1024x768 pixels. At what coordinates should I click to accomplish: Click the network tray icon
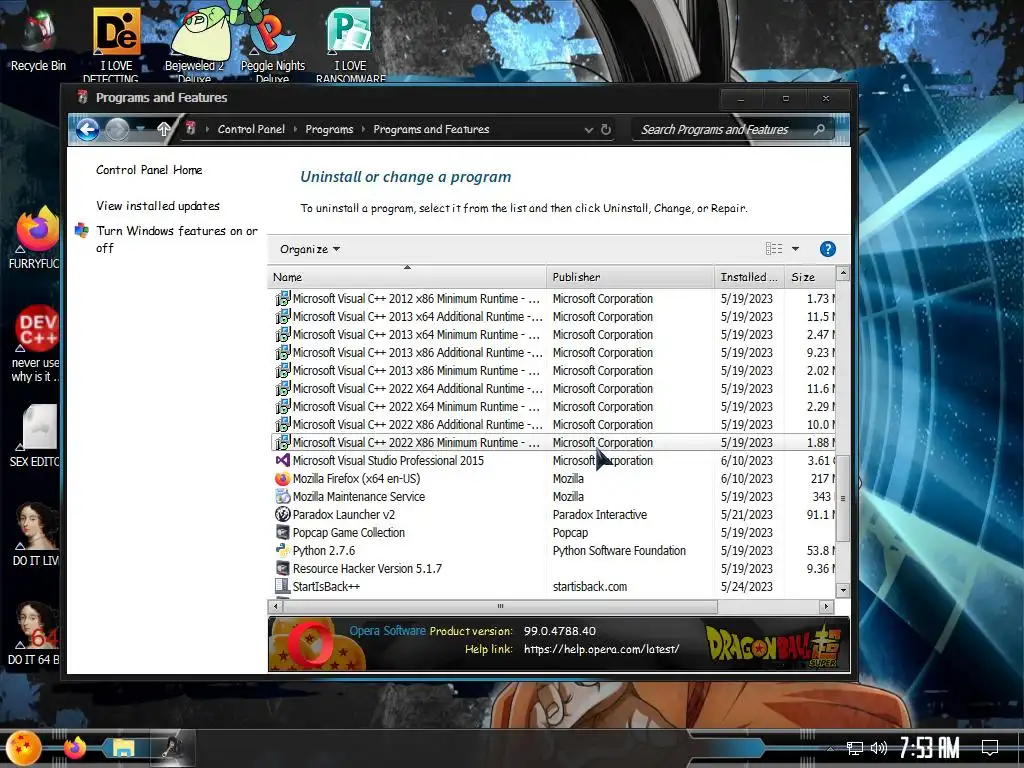click(x=855, y=748)
